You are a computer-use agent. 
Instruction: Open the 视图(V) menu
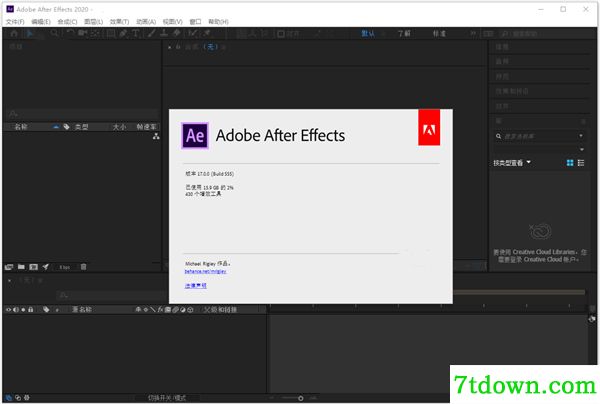(x=173, y=22)
